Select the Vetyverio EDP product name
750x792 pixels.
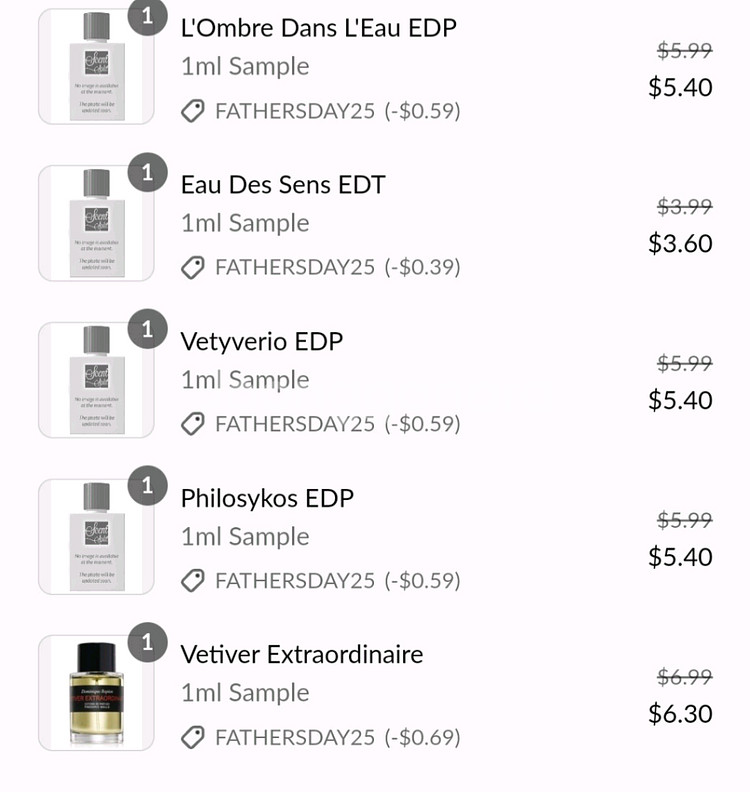point(262,342)
